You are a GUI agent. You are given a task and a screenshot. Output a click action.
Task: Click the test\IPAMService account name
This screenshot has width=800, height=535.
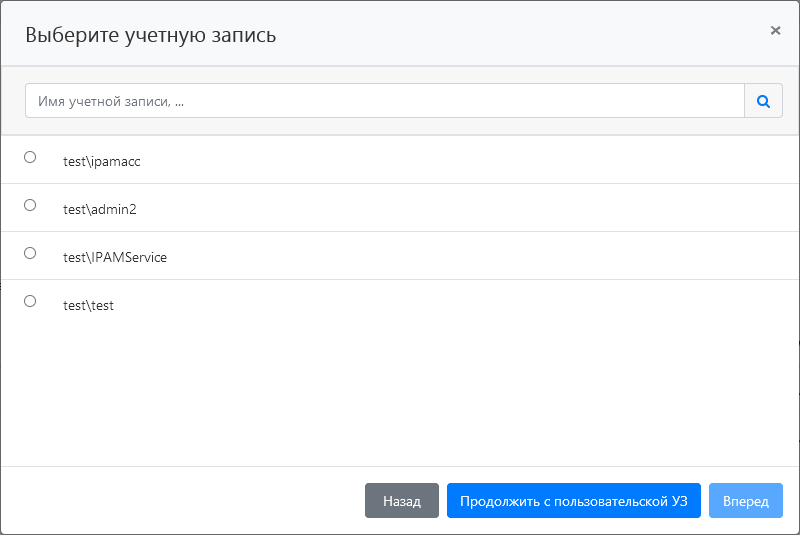click(x=115, y=257)
